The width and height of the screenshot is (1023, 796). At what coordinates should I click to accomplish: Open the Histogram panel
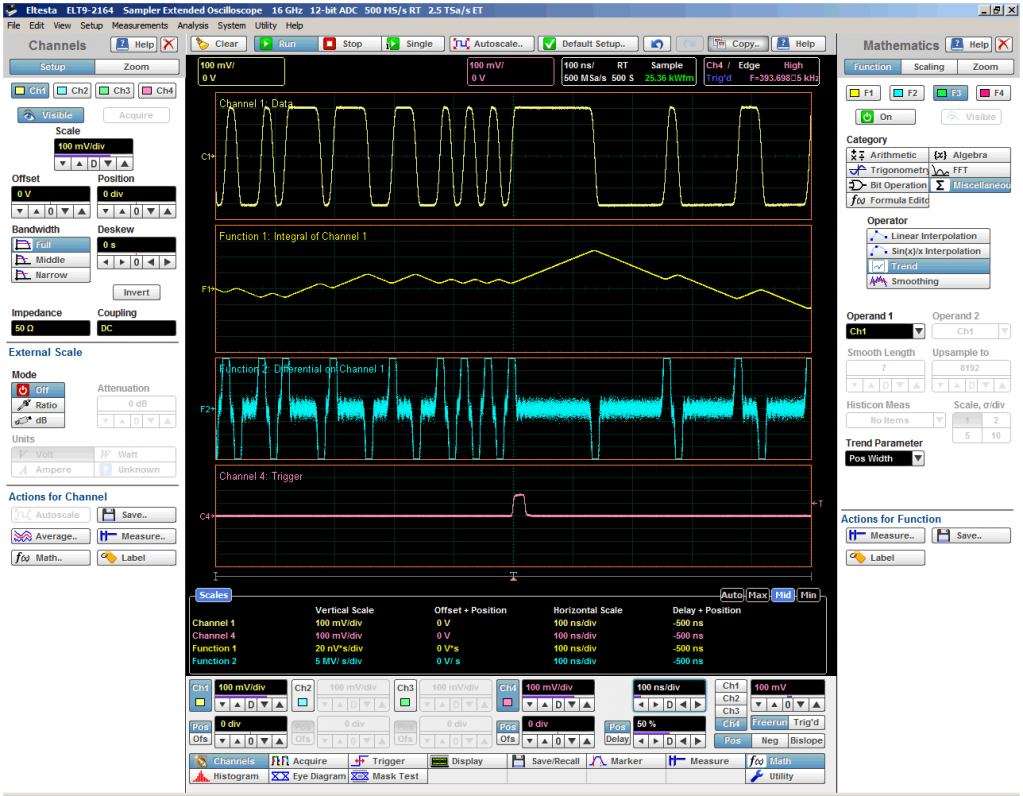(x=227, y=776)
